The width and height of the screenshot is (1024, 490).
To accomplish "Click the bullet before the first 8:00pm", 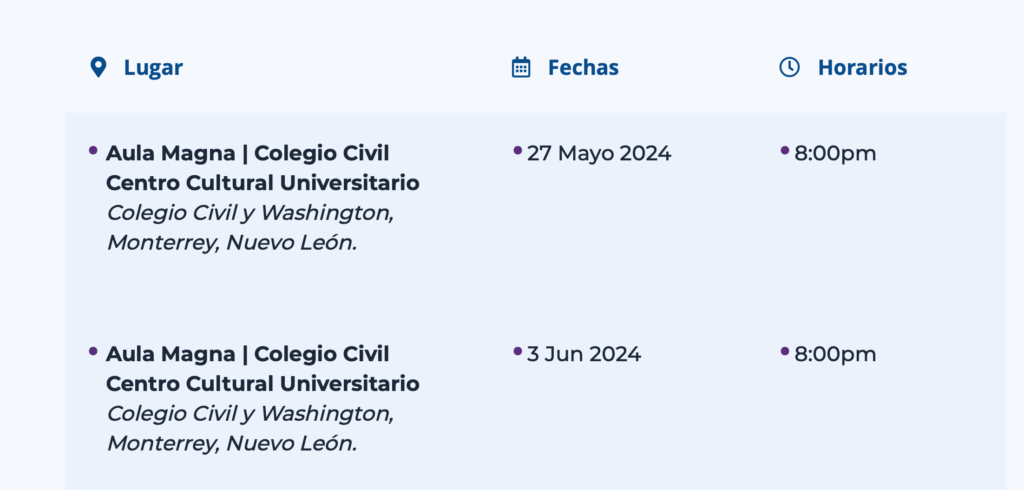I will 785,151.
